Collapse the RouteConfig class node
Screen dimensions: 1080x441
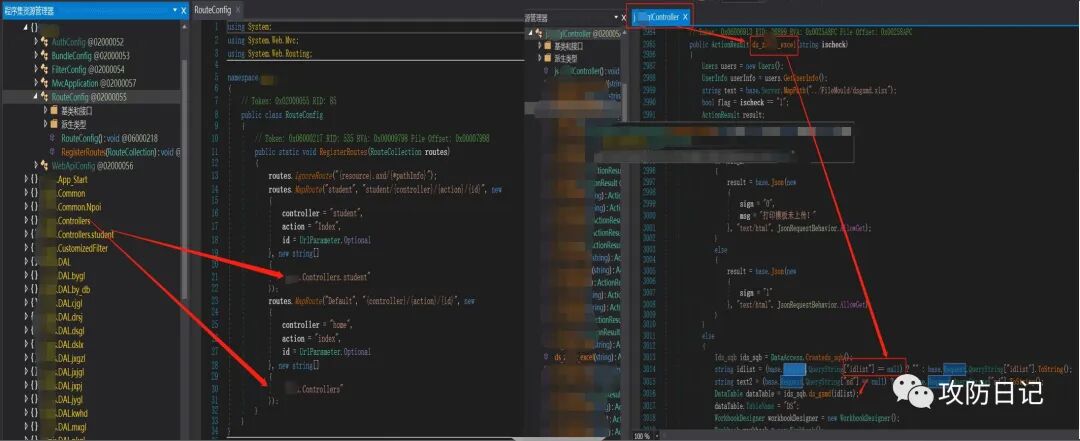click(36, 97)
